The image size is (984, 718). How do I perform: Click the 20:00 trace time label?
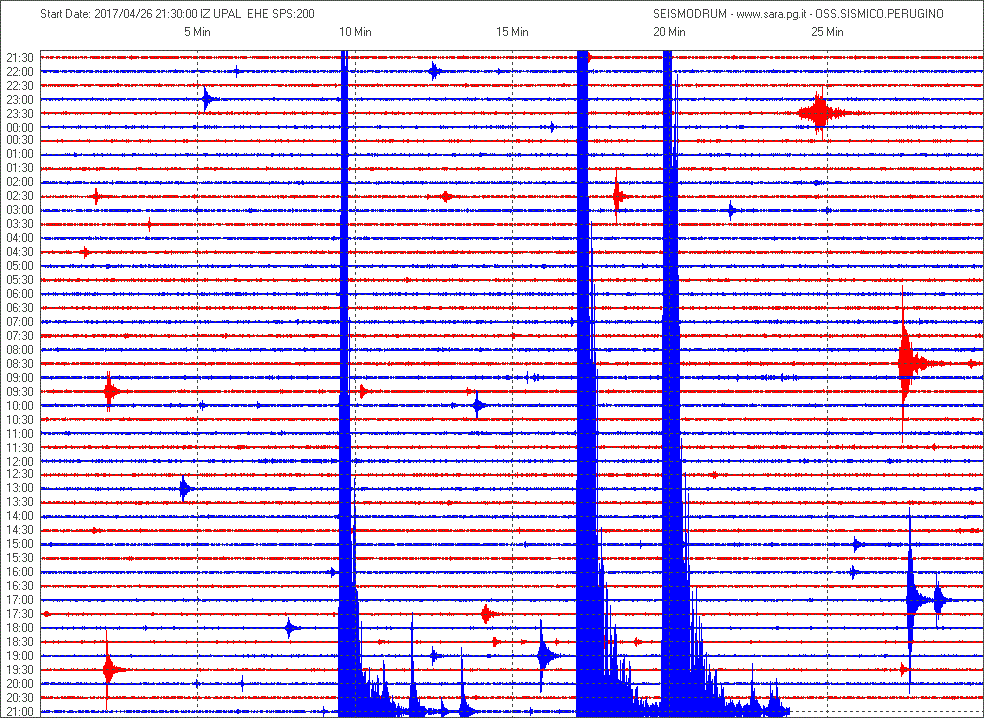click(19, 683)
